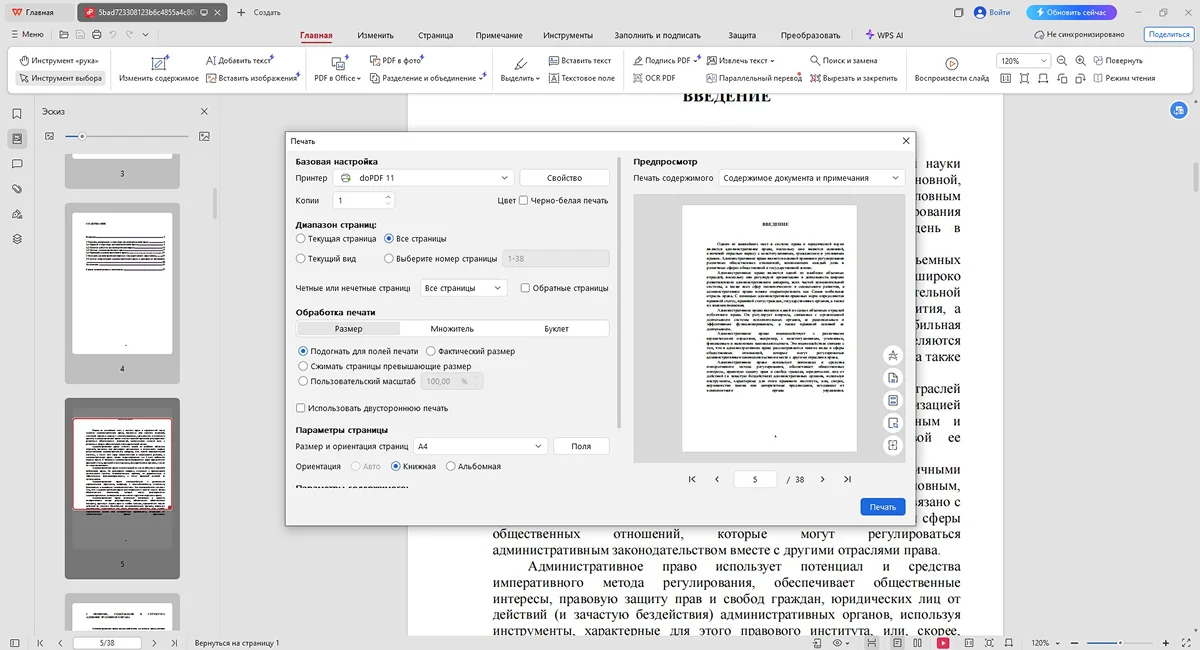Click the OCR PDF tool icon
Viewport: 1200px width, 650px height.
[637, 78]
